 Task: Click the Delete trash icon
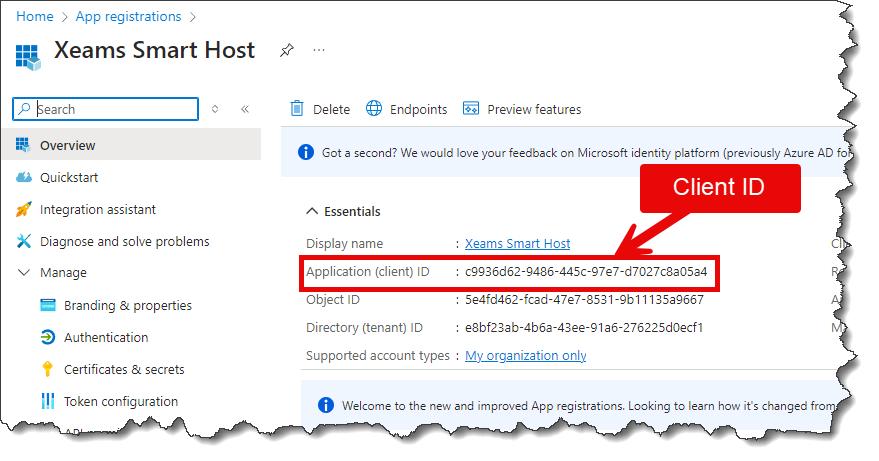click(296, 109)
